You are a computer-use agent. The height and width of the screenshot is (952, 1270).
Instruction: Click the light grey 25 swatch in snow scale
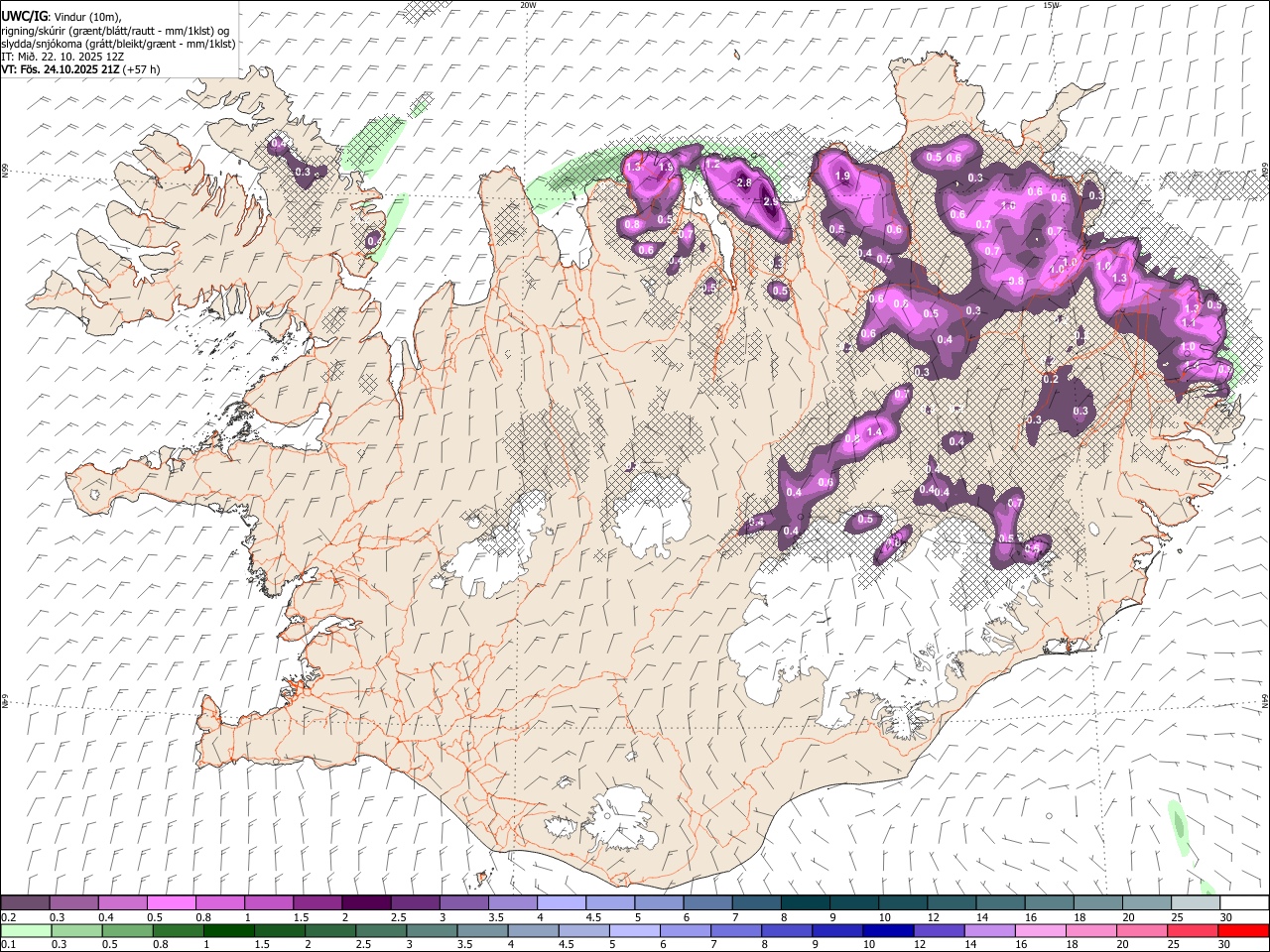coord(1196,902)
